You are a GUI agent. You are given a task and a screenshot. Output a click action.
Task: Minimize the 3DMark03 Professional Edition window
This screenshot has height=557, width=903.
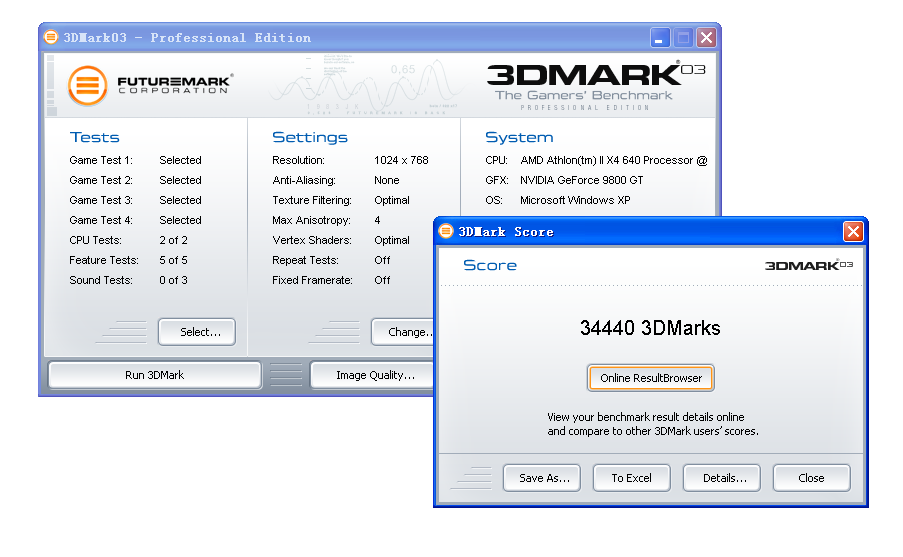tap(660, 38)
